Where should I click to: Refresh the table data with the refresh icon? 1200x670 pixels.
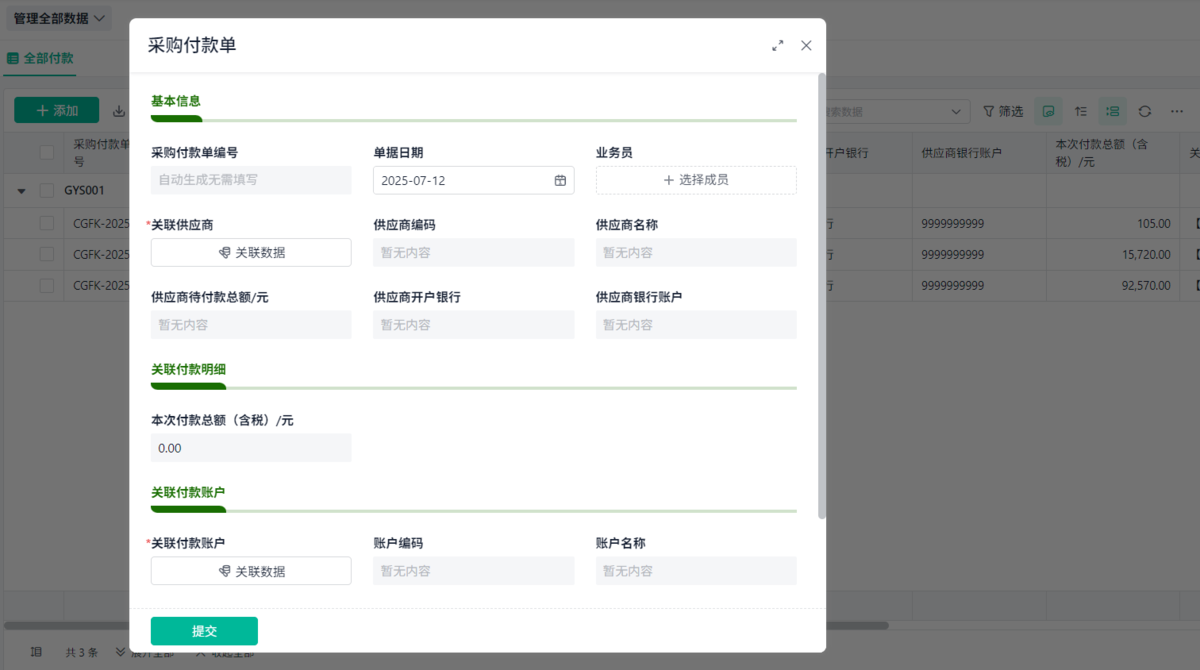1145,111
